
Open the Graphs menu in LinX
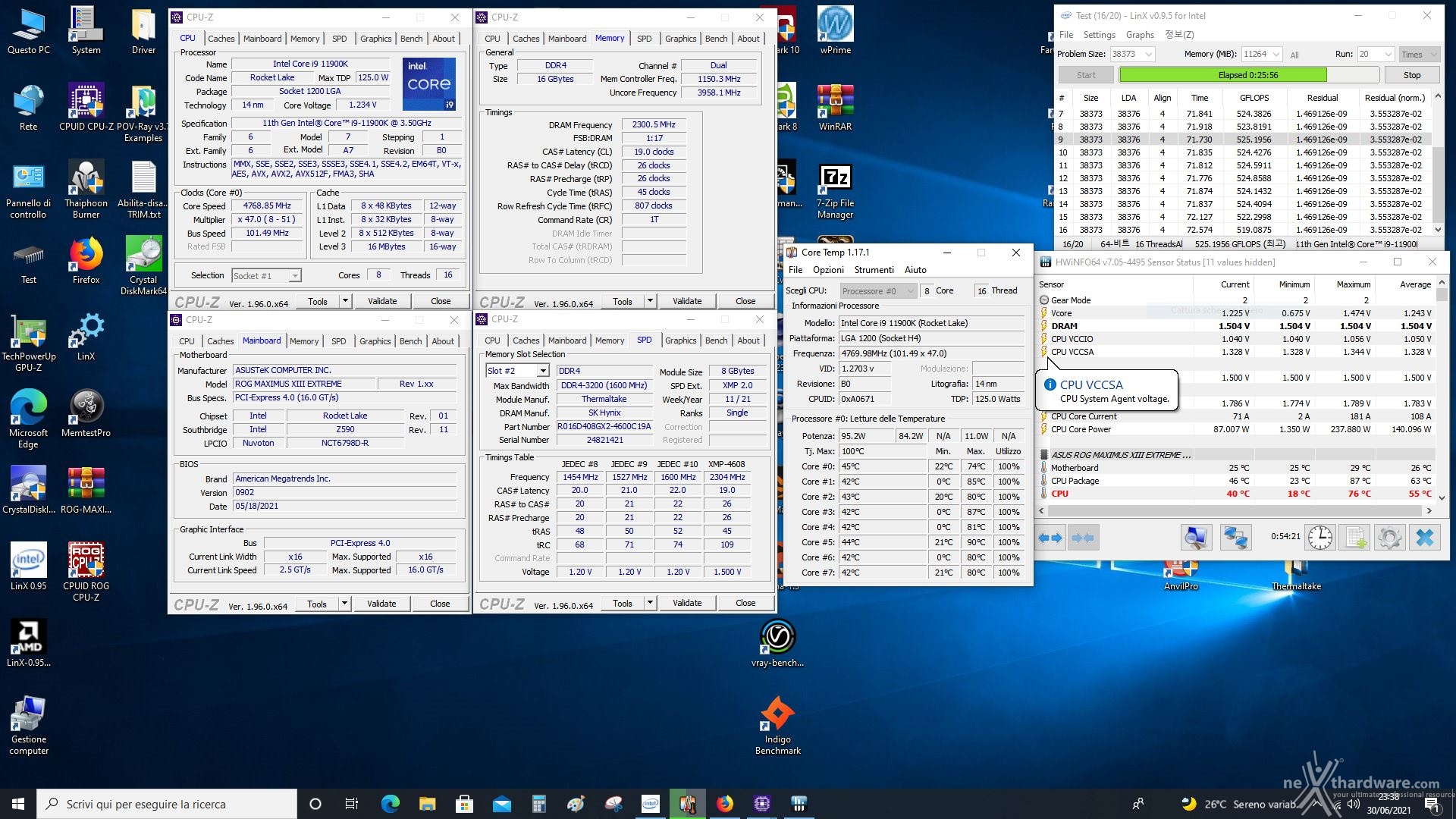pos(1140,35)
